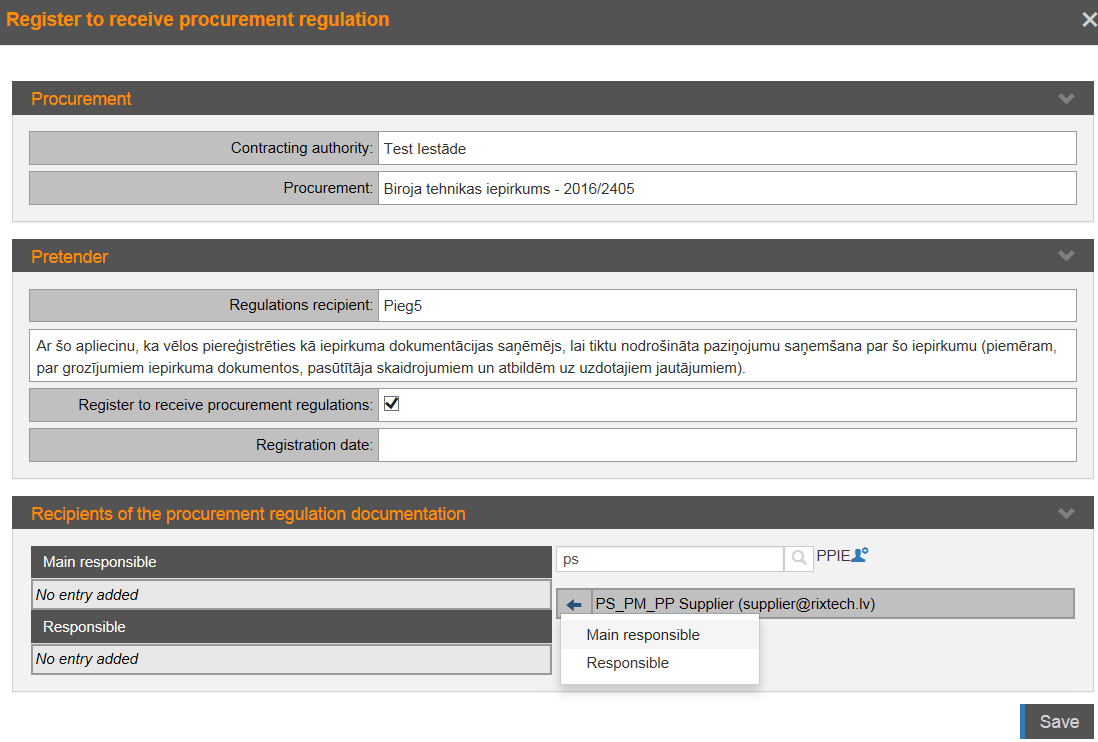This screenshot has height=742, width=1098.
Task: Click the Main responsible list header
Action: point(291,562)
